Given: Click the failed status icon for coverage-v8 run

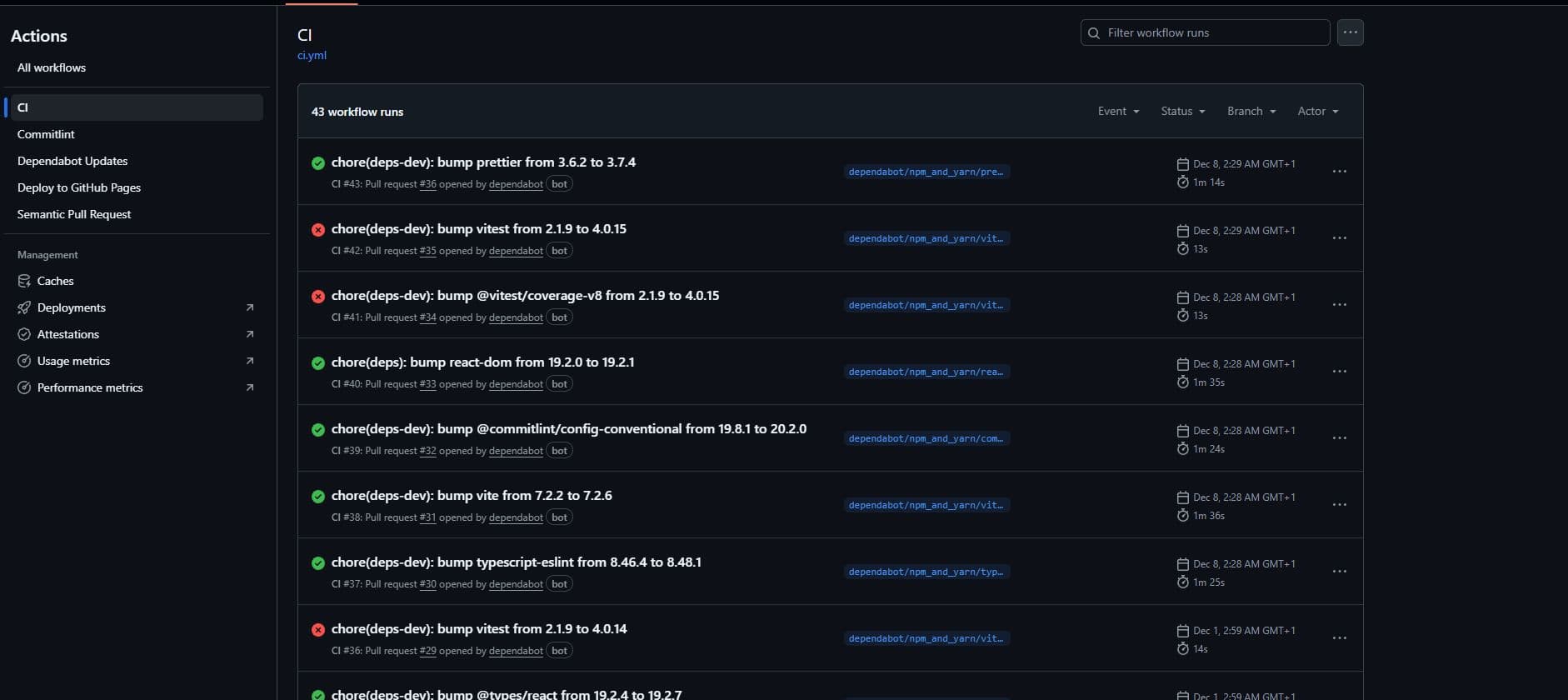Looking at the screenshot, I should click(318, 297).
